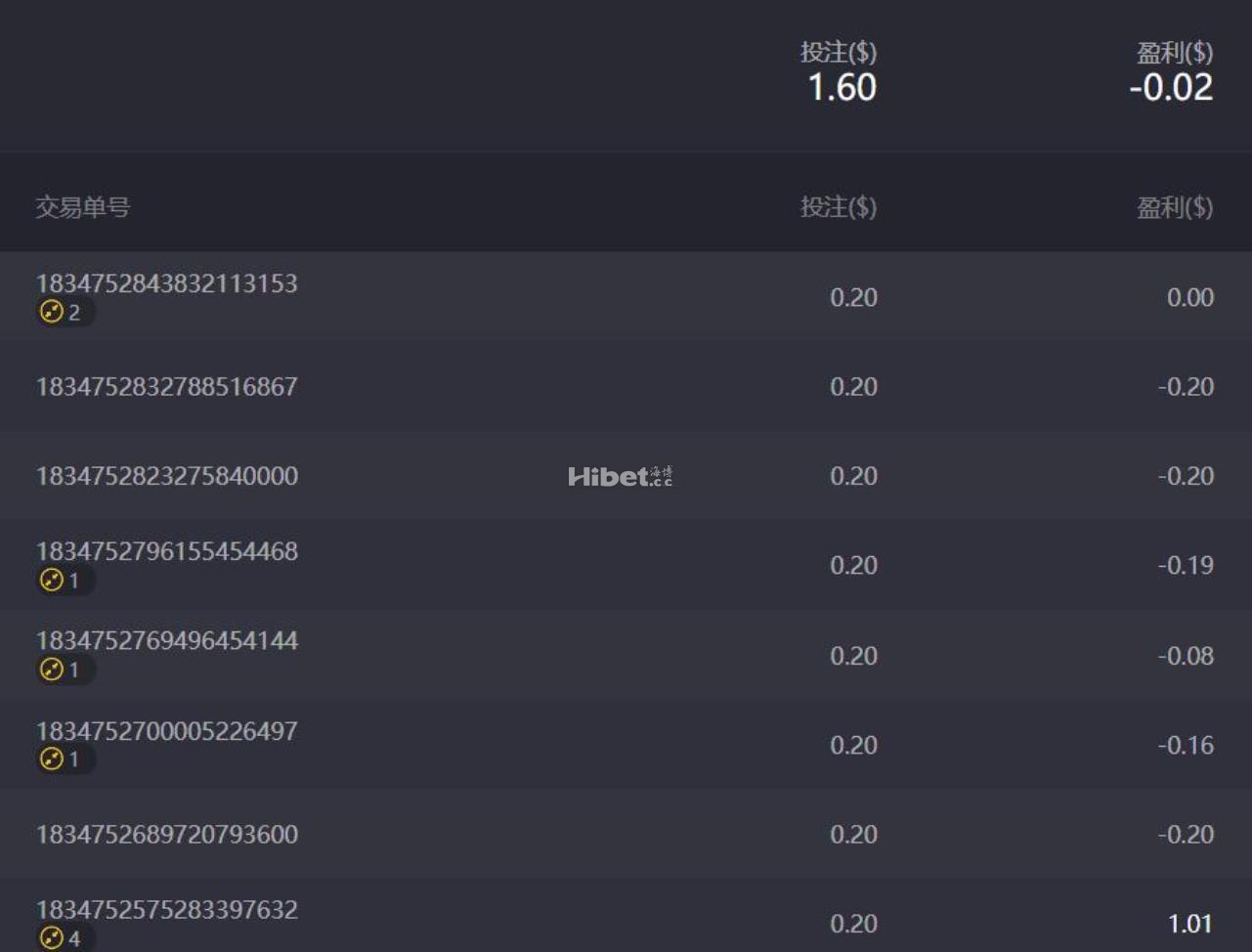Click the 交易单号 column header
The width and height of the screenshot is (1252, 952).
[x=83, y=207]
